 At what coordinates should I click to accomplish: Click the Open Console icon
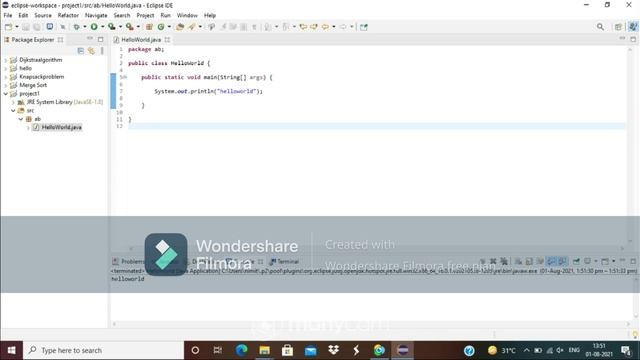(605, 261)
